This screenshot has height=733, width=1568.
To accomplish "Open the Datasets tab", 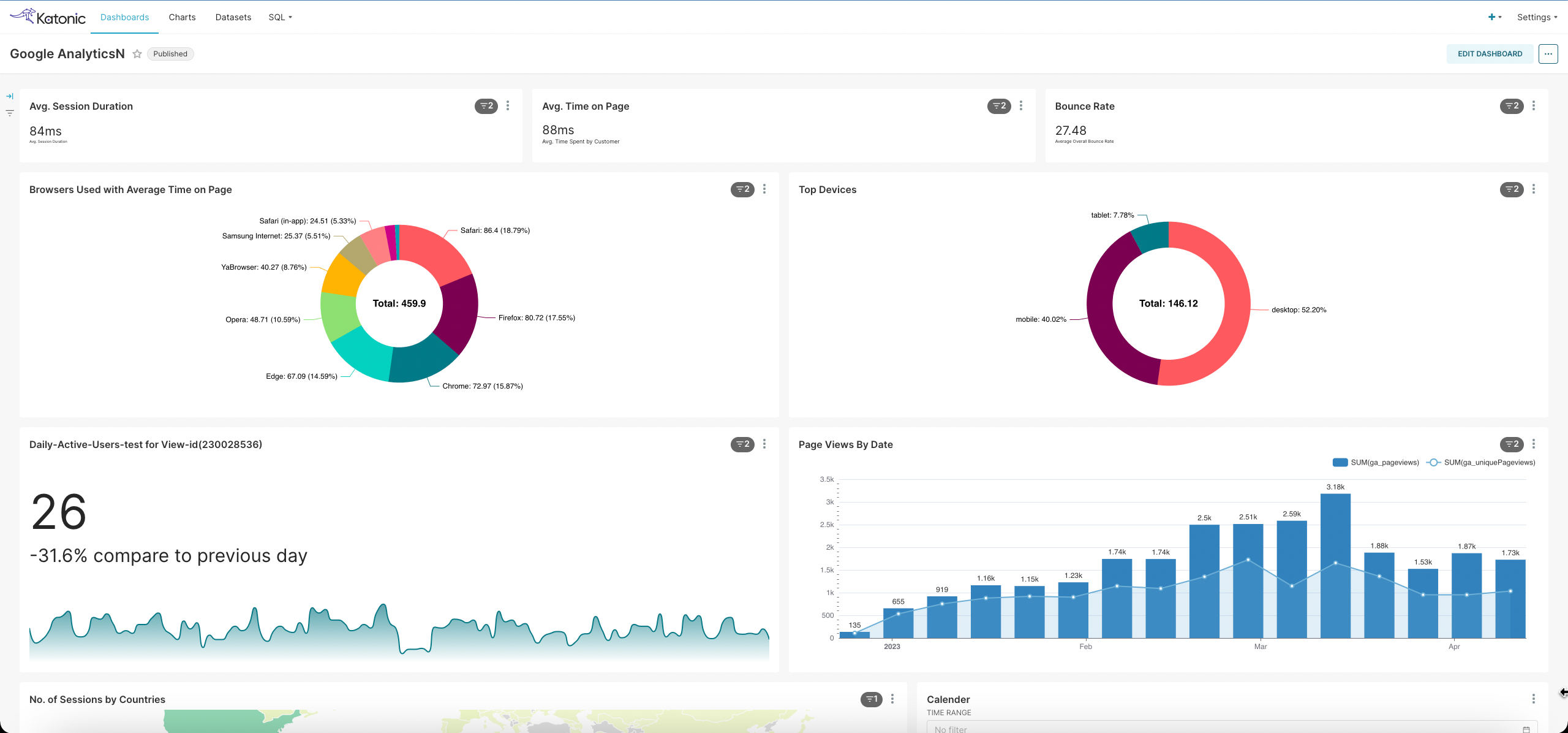I will coord(233,17).
